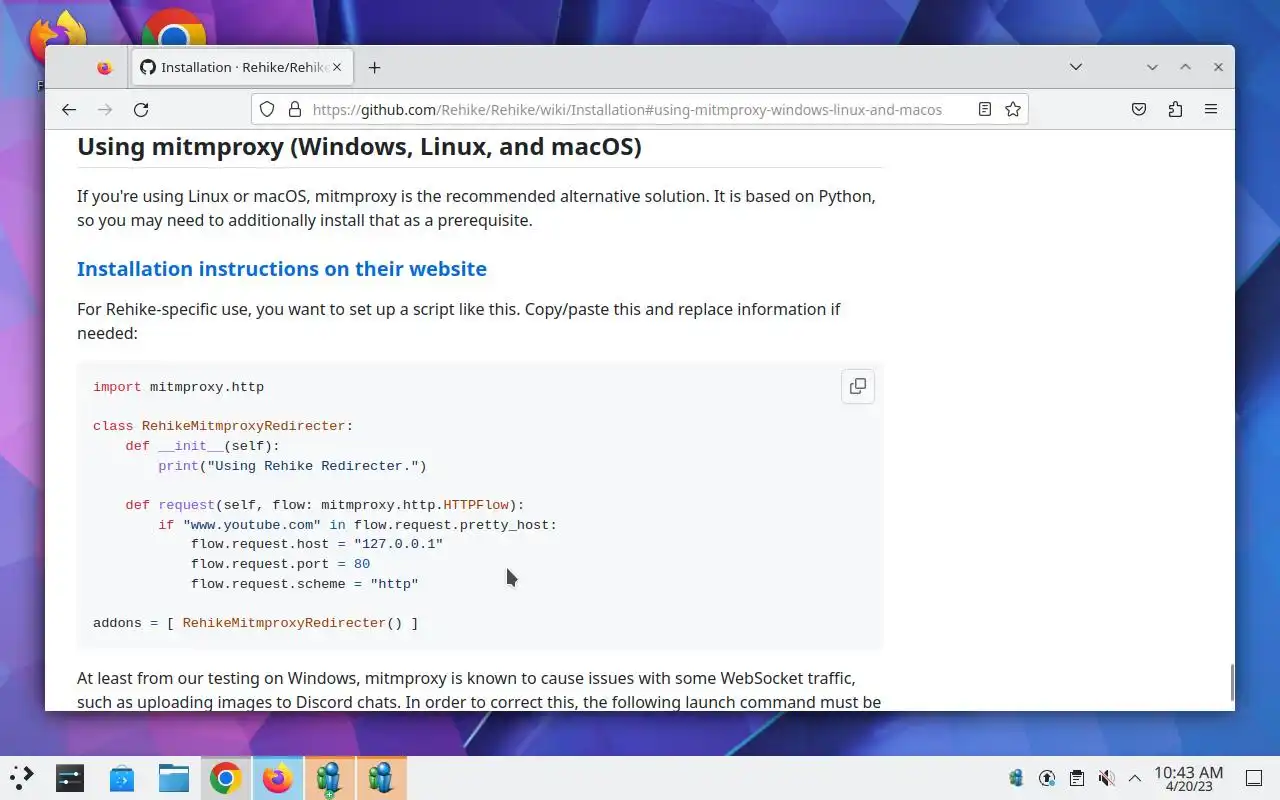
Task: Click the forward navigation arrow
Action: click(x=104, y=110)
